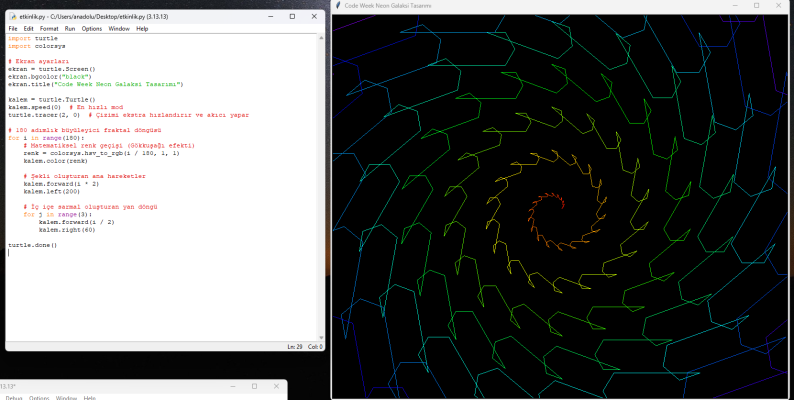This screenshot has height=400, width=794.
Task: Click the etkinlik.py file icon in title bar
Action: [x=13, y=17]
